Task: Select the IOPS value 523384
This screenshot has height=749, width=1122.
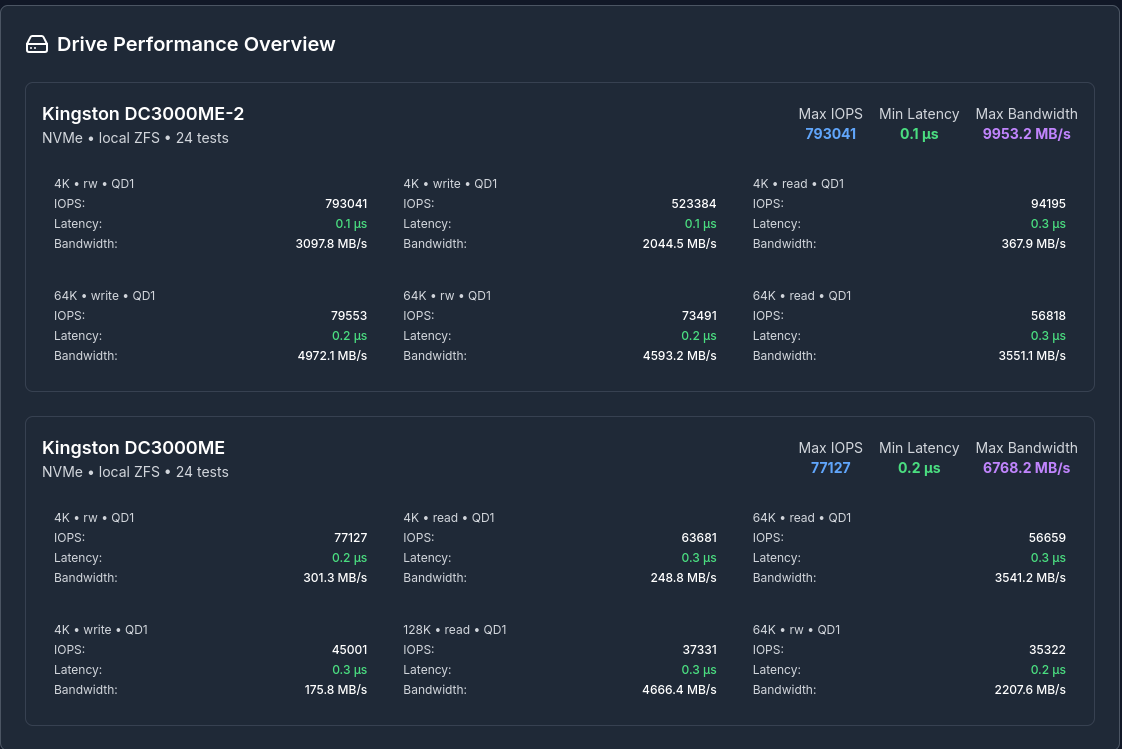Action: tap(693, 204)
